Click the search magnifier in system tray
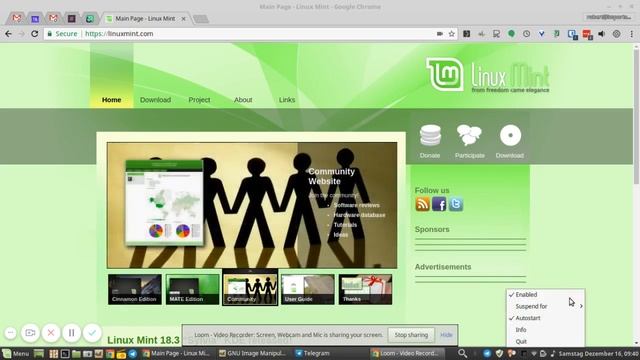The width and height of the screenshot is (640, 360). pyautogui.click(x=462, y=353)
